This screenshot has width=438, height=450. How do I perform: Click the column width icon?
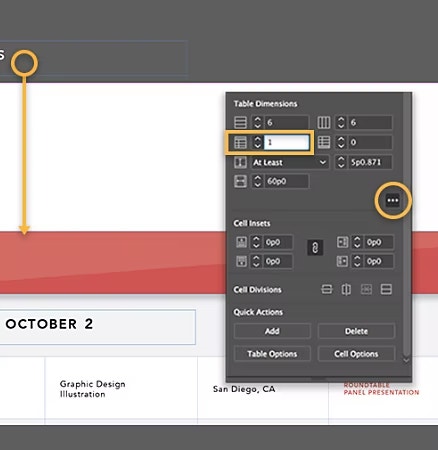coord(240,181)
